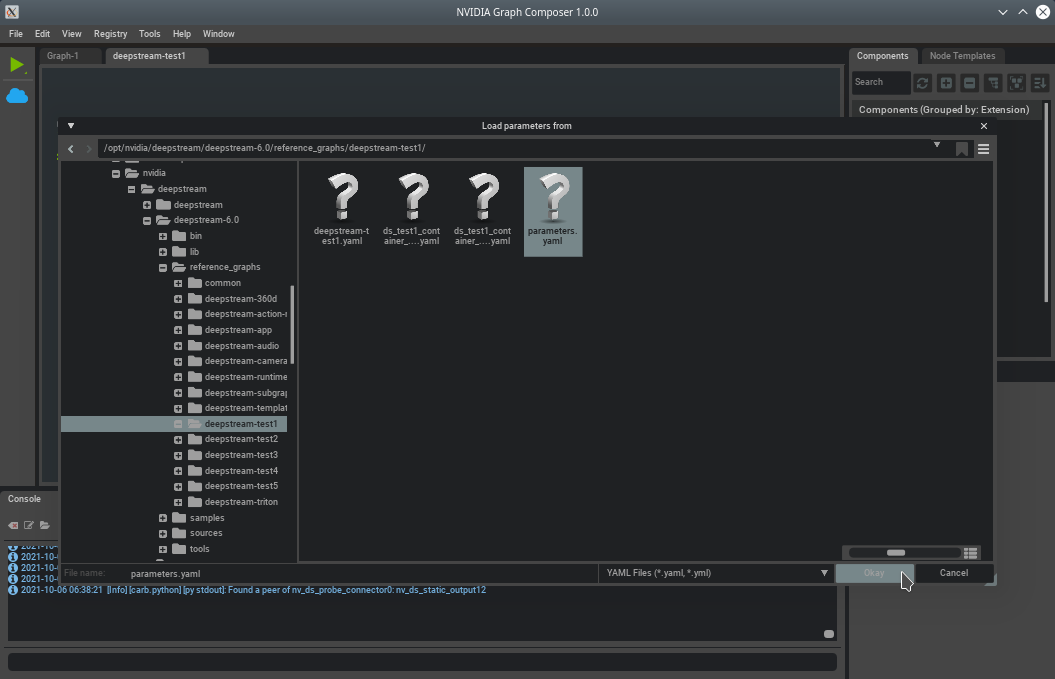Clear the console with red delete icon
Viewport: 1055px width, 679px height.
pyautogui.click(x=13, y=525)
